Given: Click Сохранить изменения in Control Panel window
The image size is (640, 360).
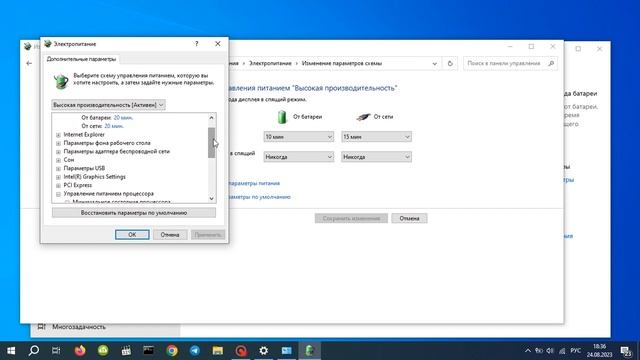Looking at the screenshot, I should [351, 218].
